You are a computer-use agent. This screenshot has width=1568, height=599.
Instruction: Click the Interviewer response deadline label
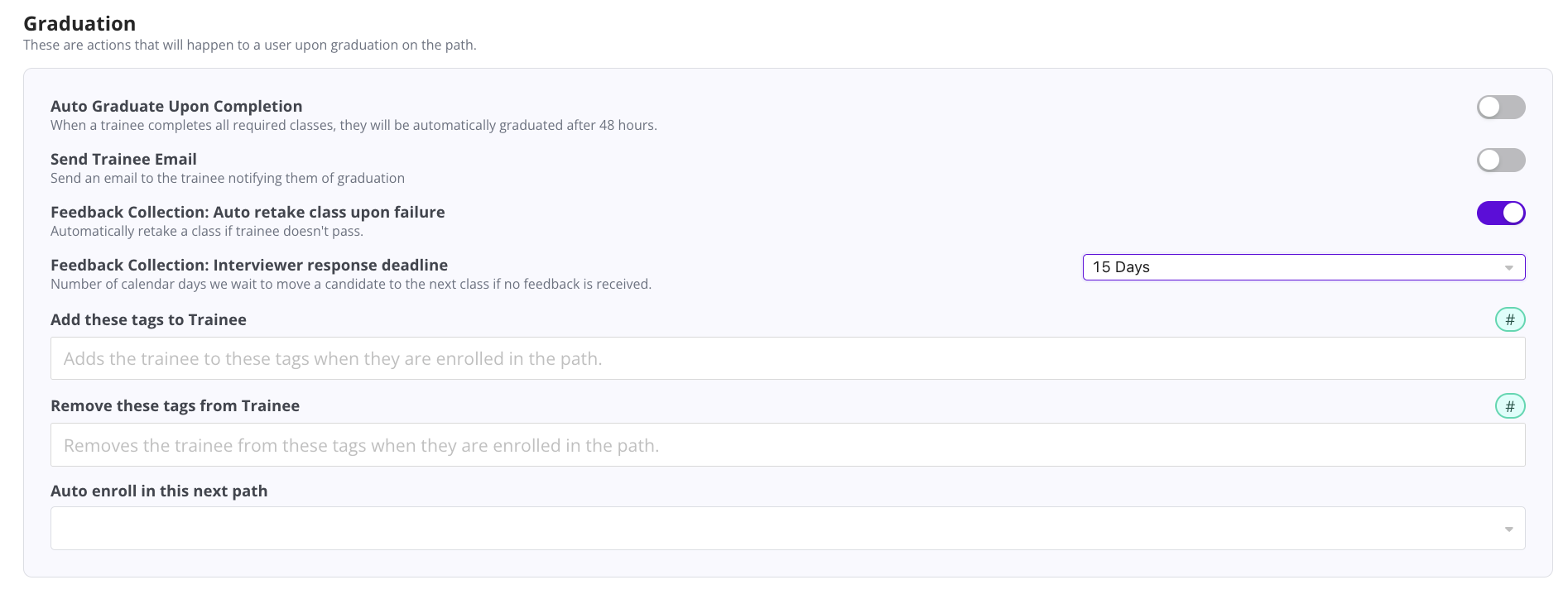point(248,266)
